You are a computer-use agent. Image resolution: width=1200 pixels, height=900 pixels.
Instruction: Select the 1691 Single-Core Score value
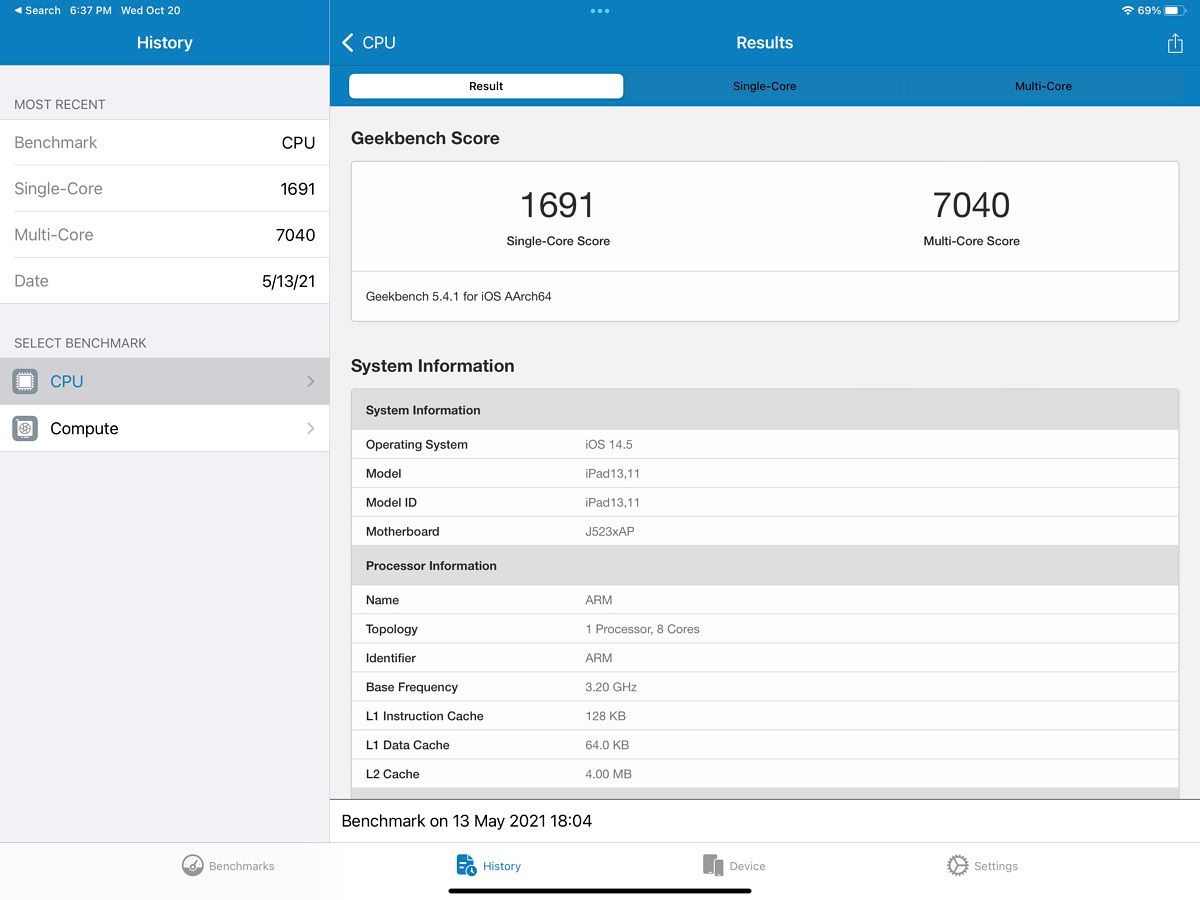[557, 205]
